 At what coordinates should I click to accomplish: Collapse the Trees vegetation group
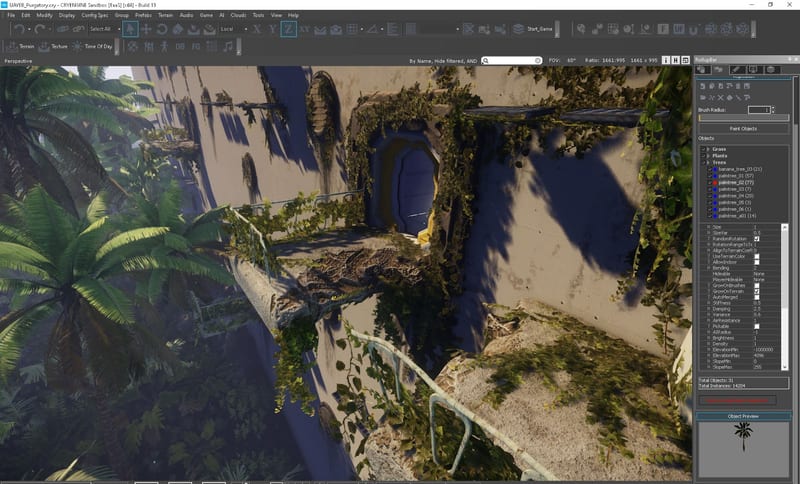[708, 163]
